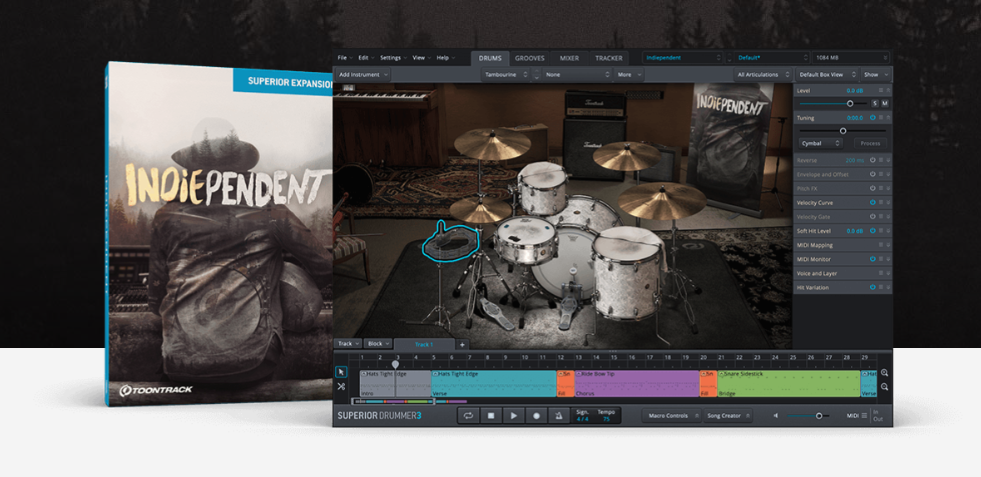
Task: Click the Process button
Action: click(870, 143)
